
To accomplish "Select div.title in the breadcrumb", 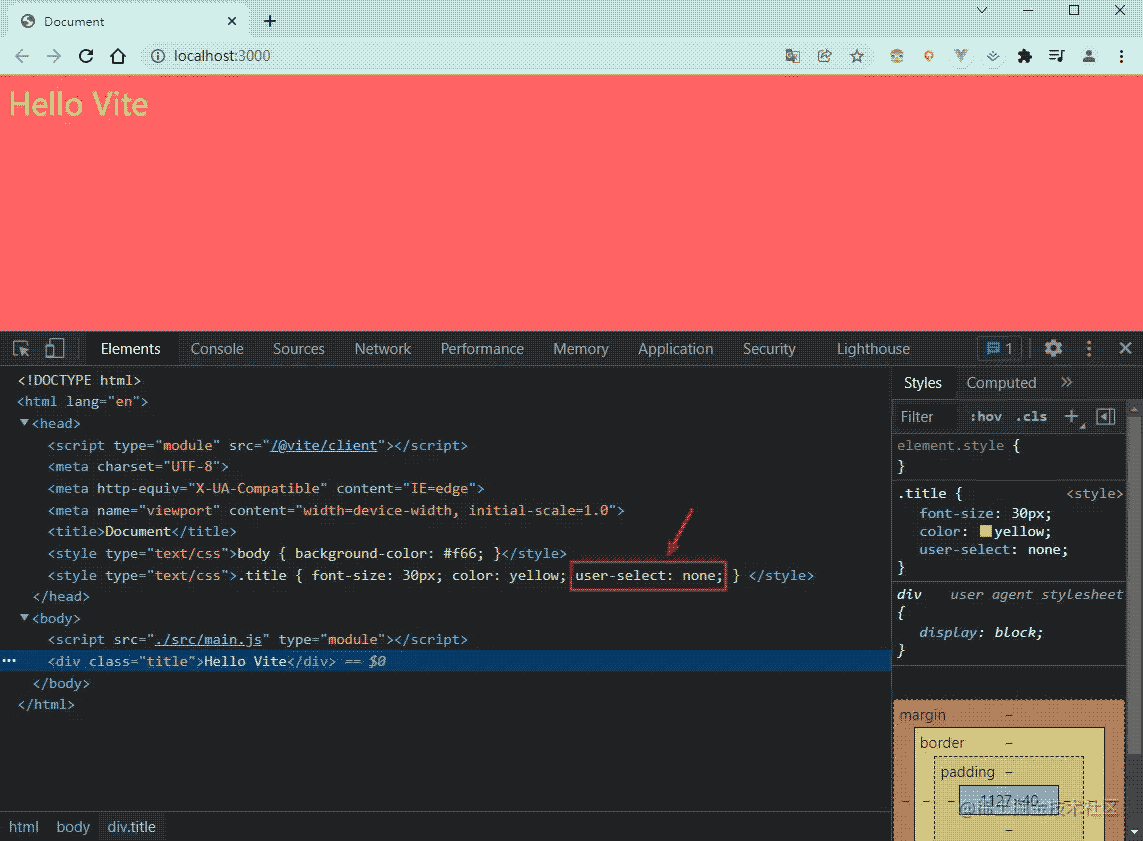I will [132, 826].
